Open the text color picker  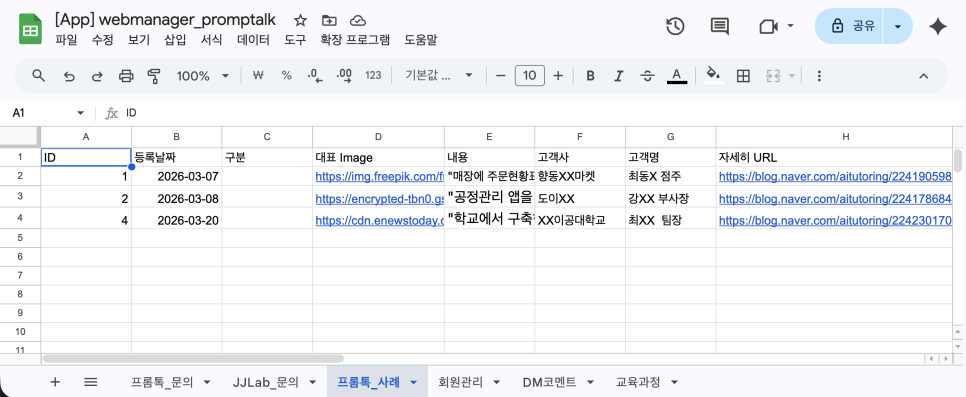676,76
